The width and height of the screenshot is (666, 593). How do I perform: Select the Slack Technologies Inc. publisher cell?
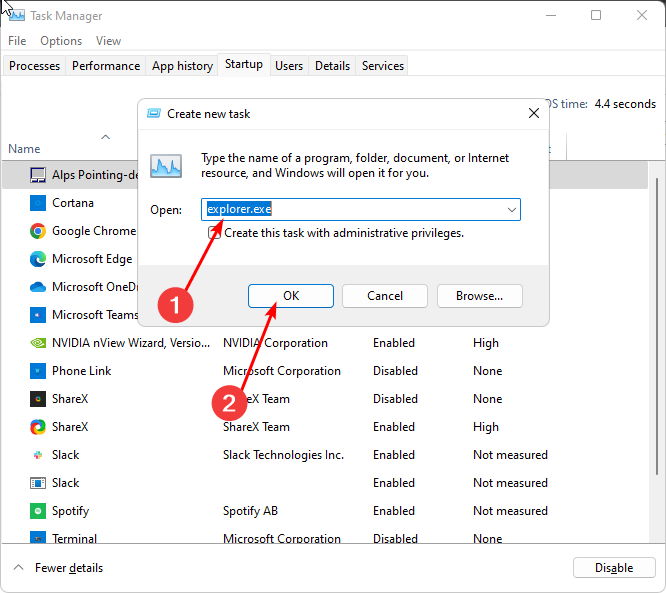coord(283,455)
